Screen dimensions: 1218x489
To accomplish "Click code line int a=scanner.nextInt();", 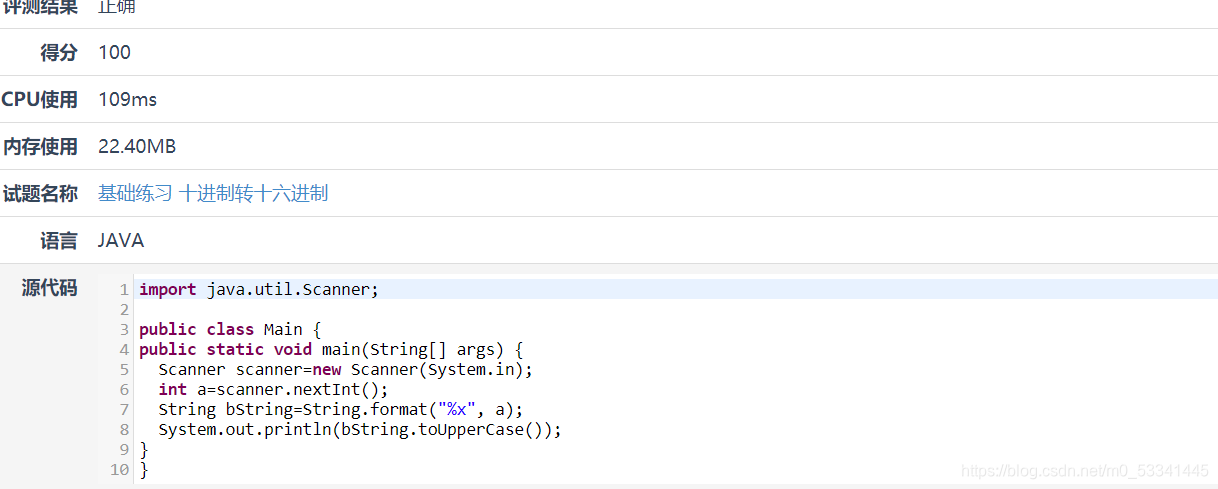I will tap(273, 389).
